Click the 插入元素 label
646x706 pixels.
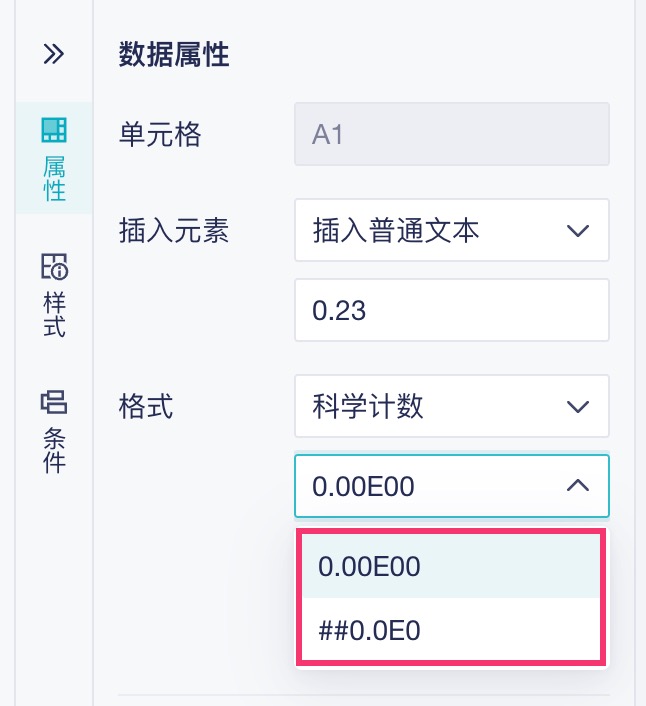coord(174,231)
